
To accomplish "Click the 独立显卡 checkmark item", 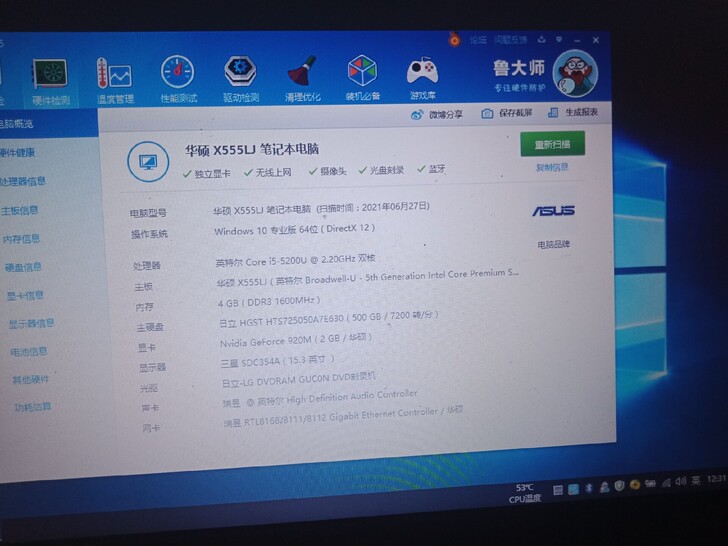I will click(x=207, y=174).
